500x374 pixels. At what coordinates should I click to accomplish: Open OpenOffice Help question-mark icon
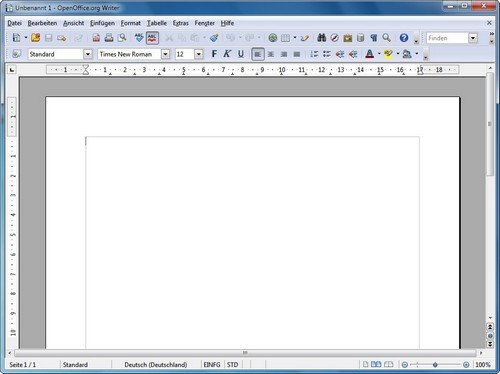[404, 38]
